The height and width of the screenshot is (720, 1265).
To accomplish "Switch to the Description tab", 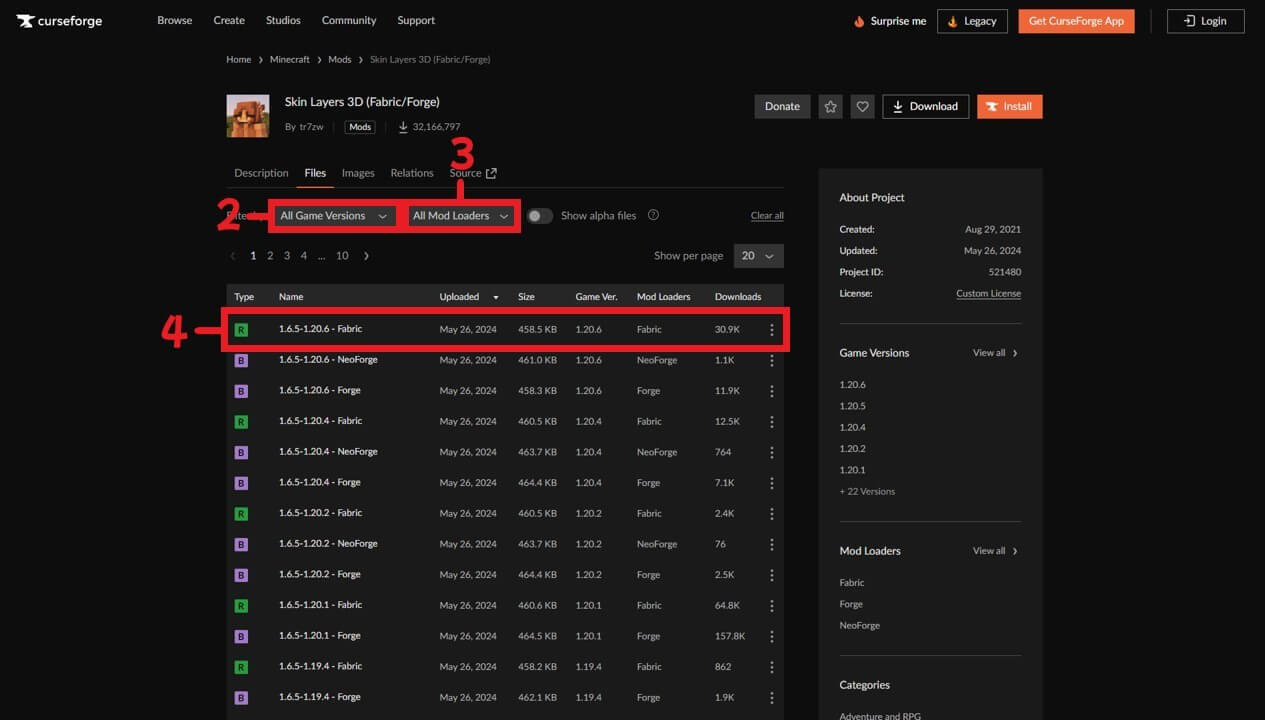I will click(261, 173).
